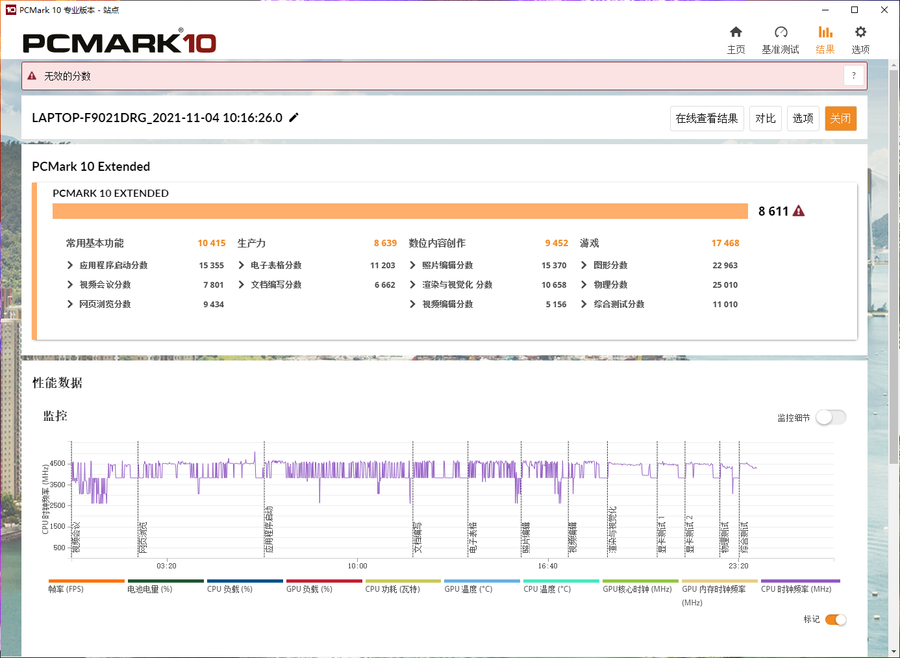Click the 在线查看结果 button

[706, 119]
